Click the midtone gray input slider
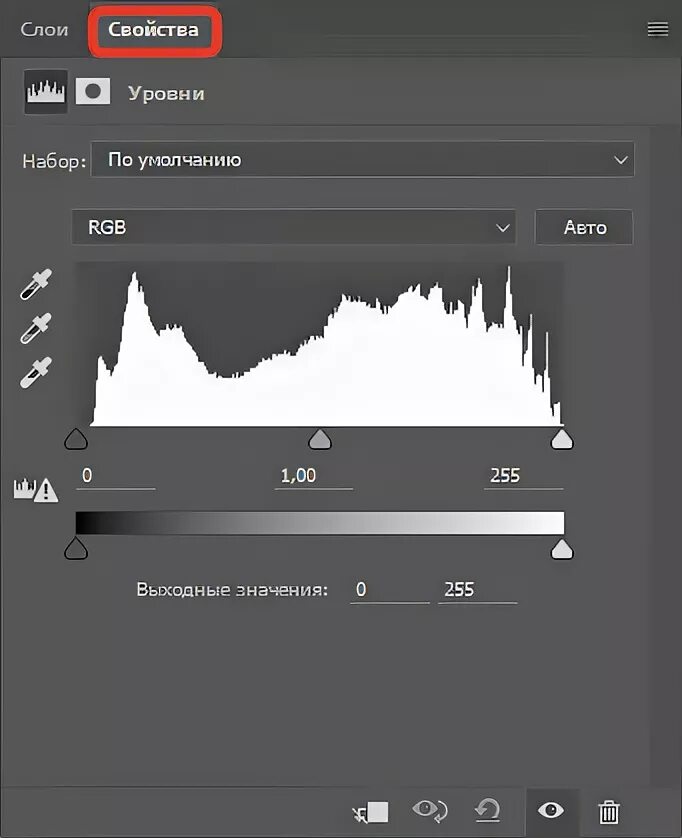The width and height of the screenshot is (682, 838). 319,439
